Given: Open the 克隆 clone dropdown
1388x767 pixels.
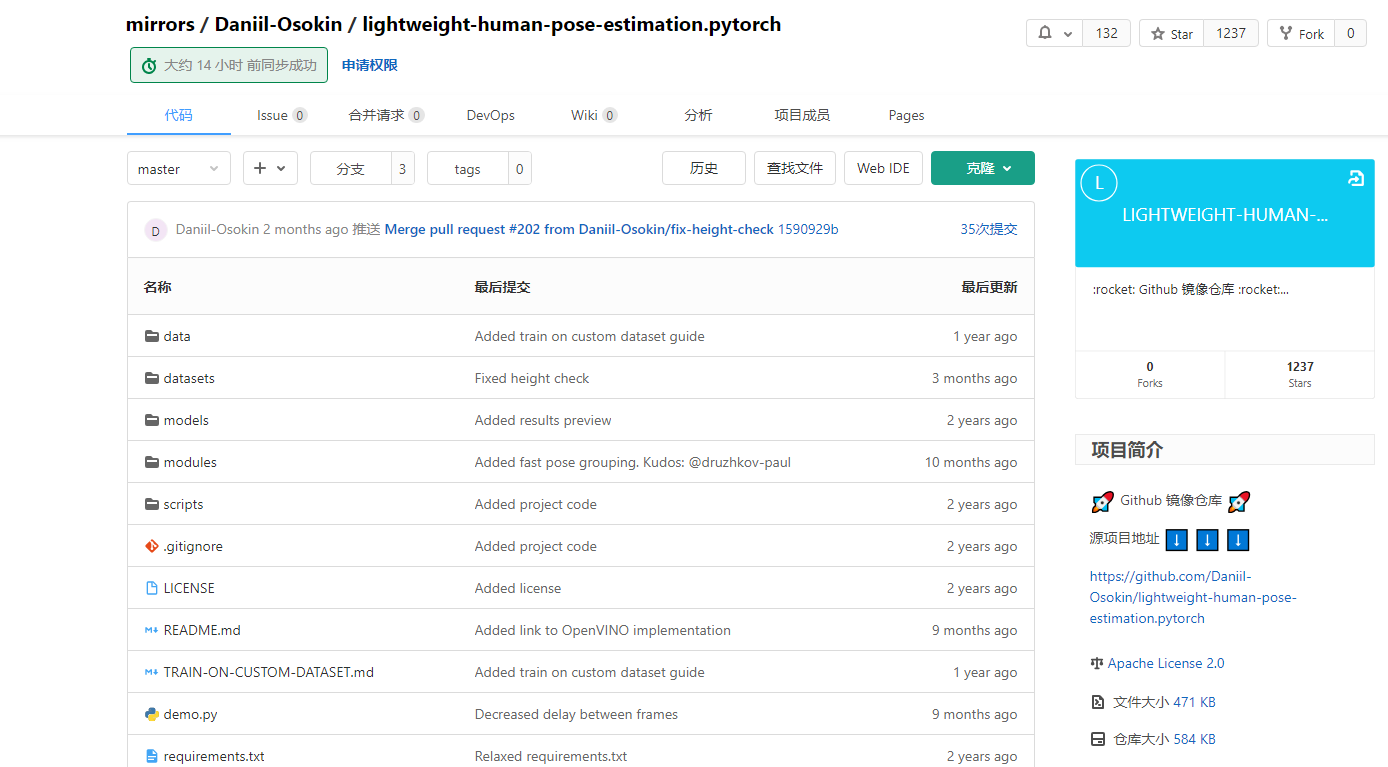Looking at the screenshot, I should (x=982, y=168).
